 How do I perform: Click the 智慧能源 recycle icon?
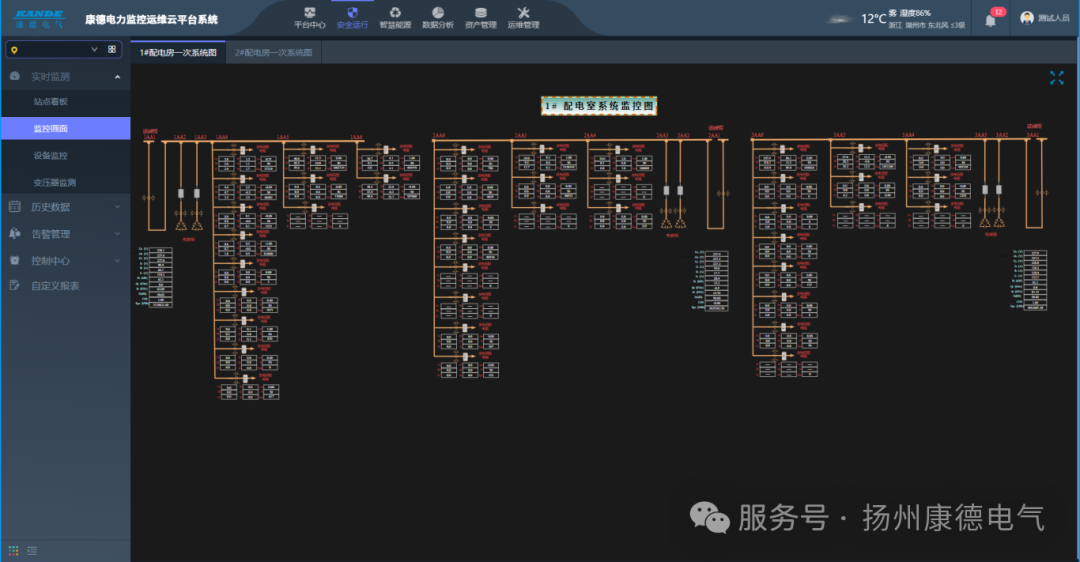[x=395, y=14]
